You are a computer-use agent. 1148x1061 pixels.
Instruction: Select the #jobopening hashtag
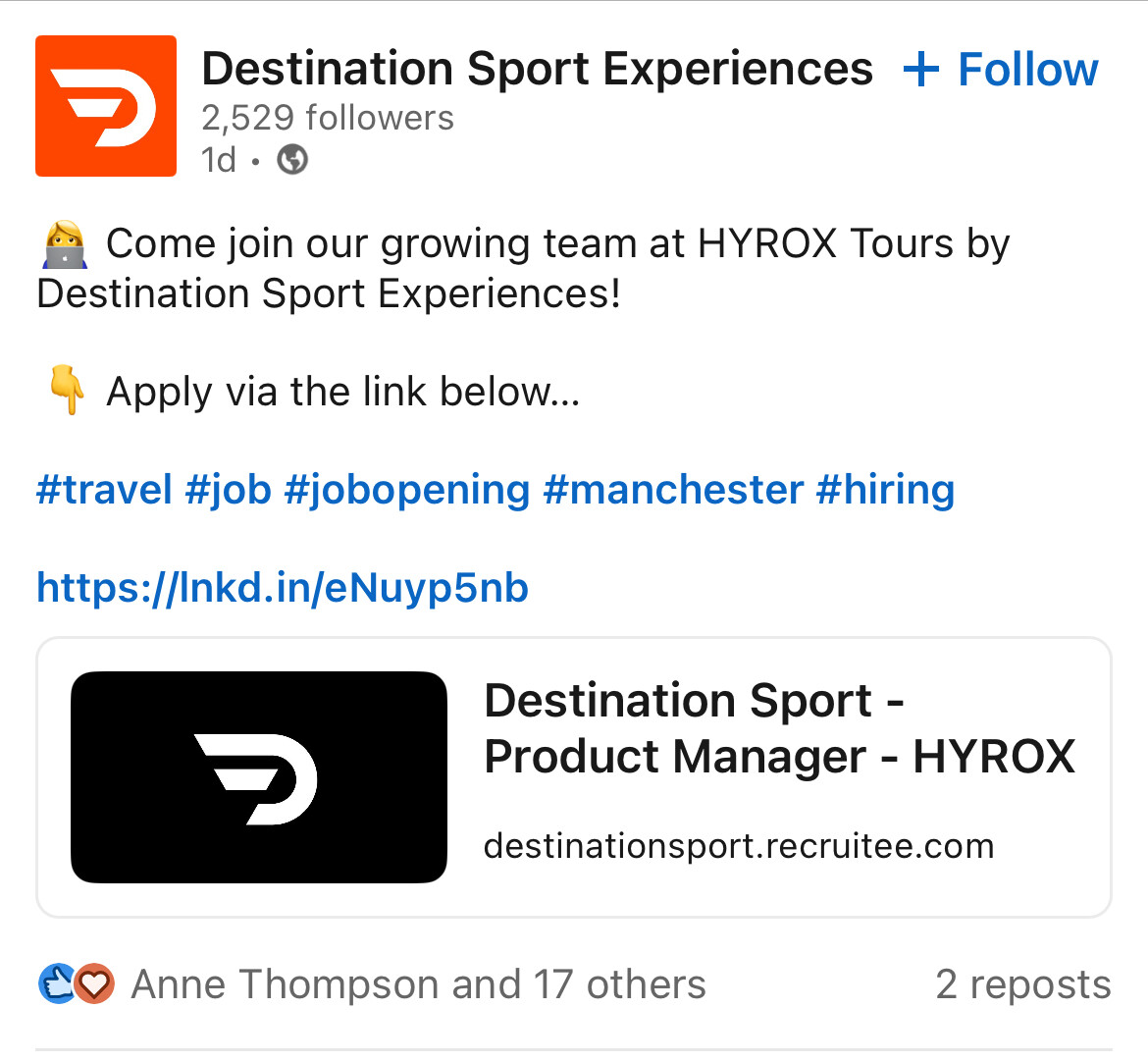[406, 489]
